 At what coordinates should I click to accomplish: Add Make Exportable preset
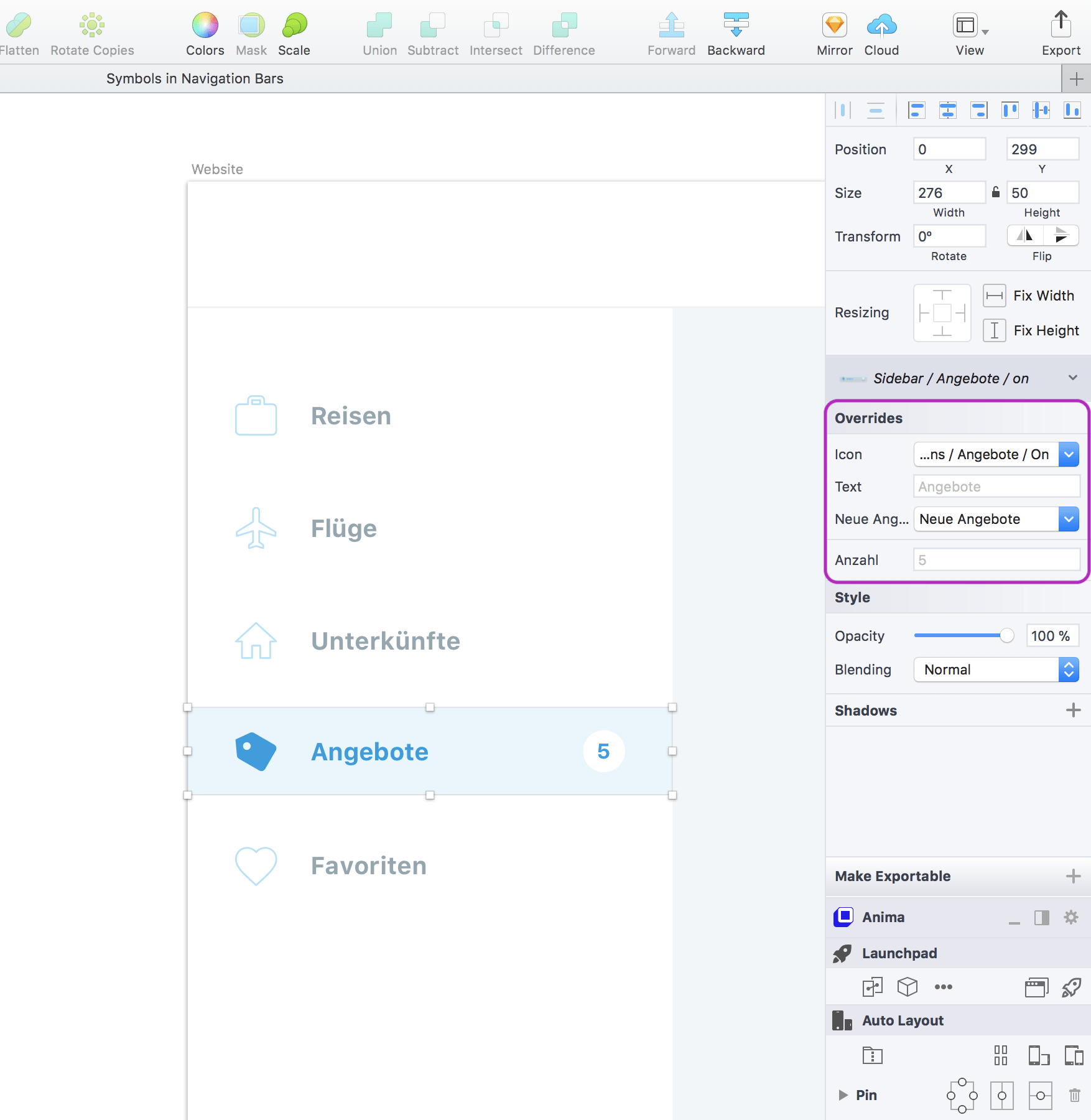1073,876
